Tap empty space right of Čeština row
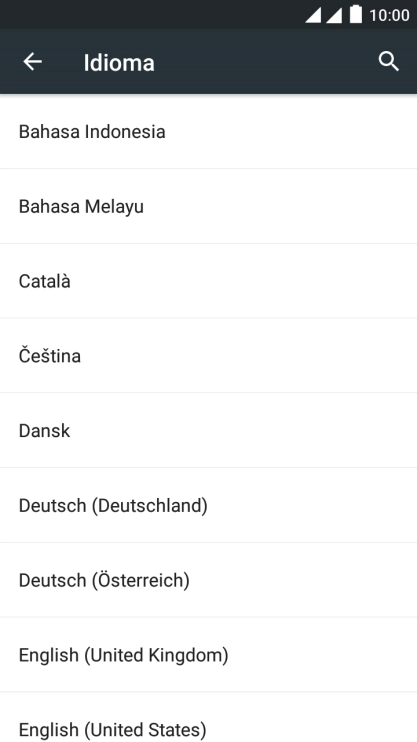This screenshot has height=742, width=417. click(x=248, y=356)
